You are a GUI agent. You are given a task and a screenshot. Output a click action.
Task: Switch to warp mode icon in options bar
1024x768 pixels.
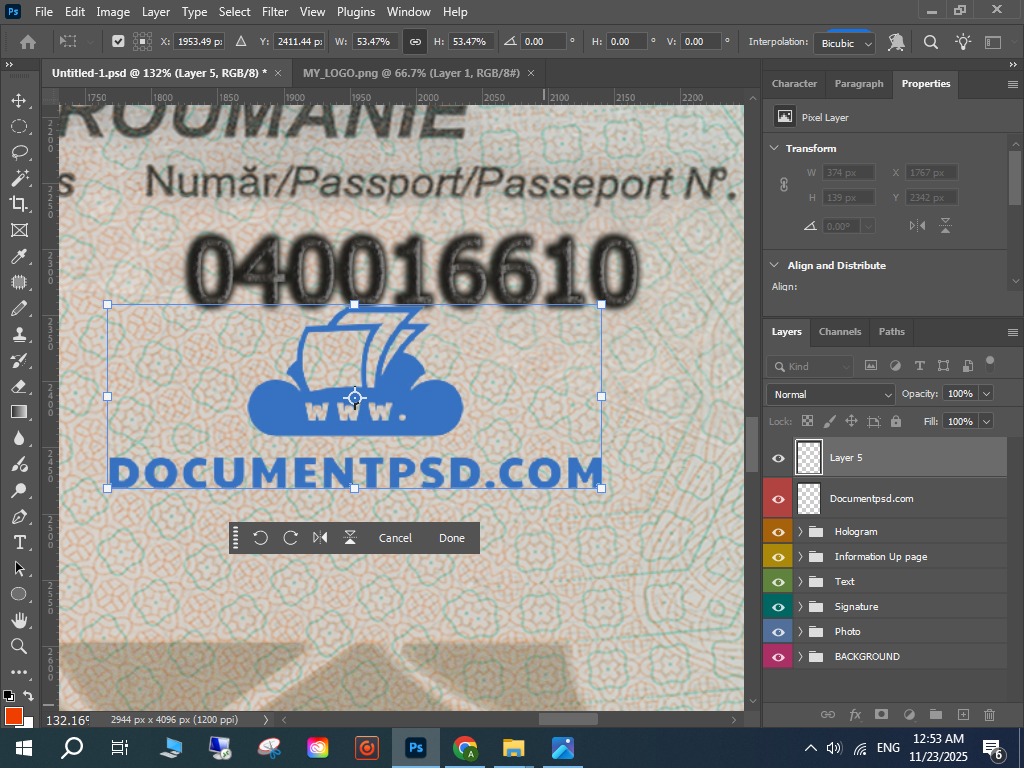pyautogui.click(x=896, y=42)
